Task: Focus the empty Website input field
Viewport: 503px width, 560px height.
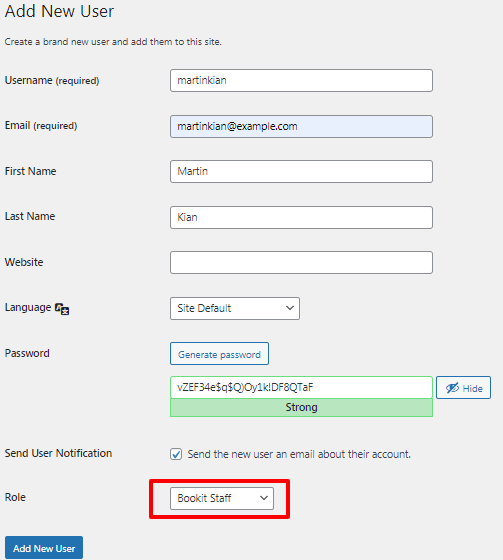Action: pos(301,262)
